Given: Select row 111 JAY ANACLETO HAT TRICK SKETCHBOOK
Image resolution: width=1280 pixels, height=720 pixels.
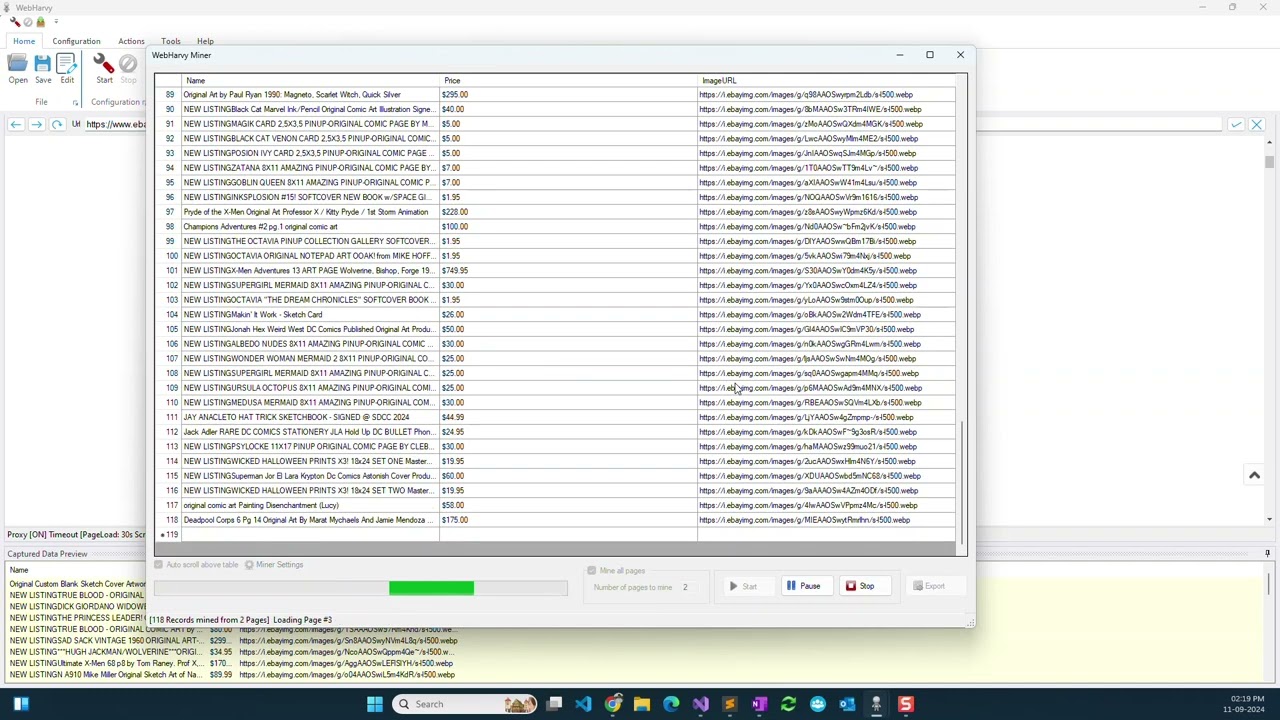Looking at the screenshot, I should tap(555, 417).
